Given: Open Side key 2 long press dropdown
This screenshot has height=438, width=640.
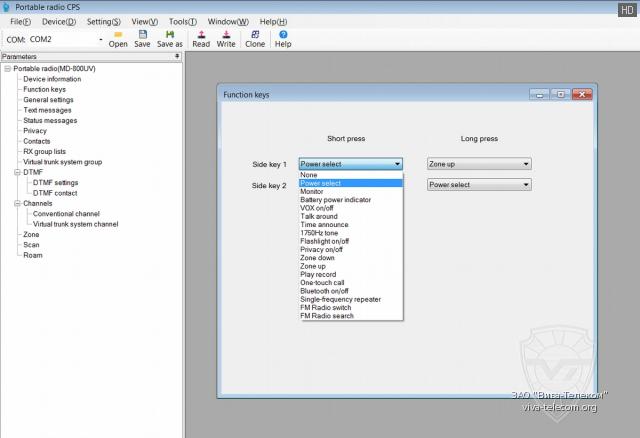Looking at the screenshot, I should pyautogui.click(x=479, y=185).
